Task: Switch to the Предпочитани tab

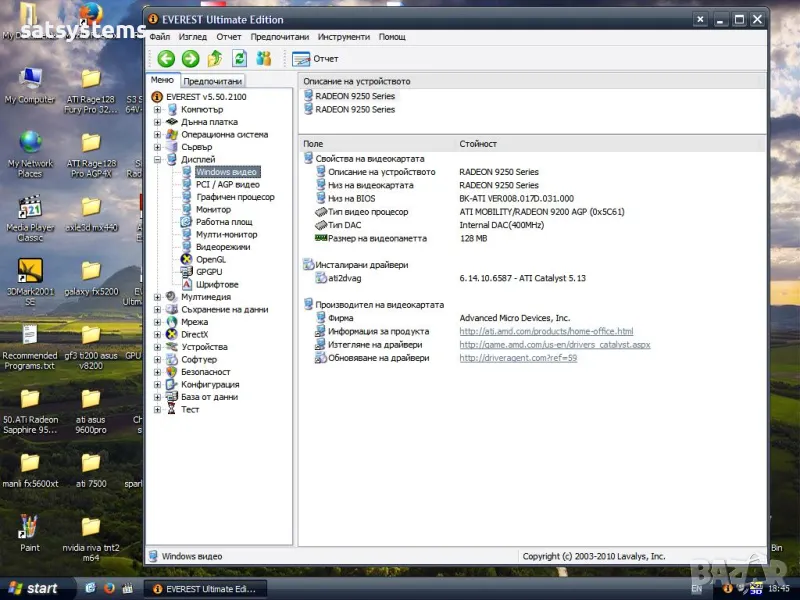Action: click(x=212, y=81)
